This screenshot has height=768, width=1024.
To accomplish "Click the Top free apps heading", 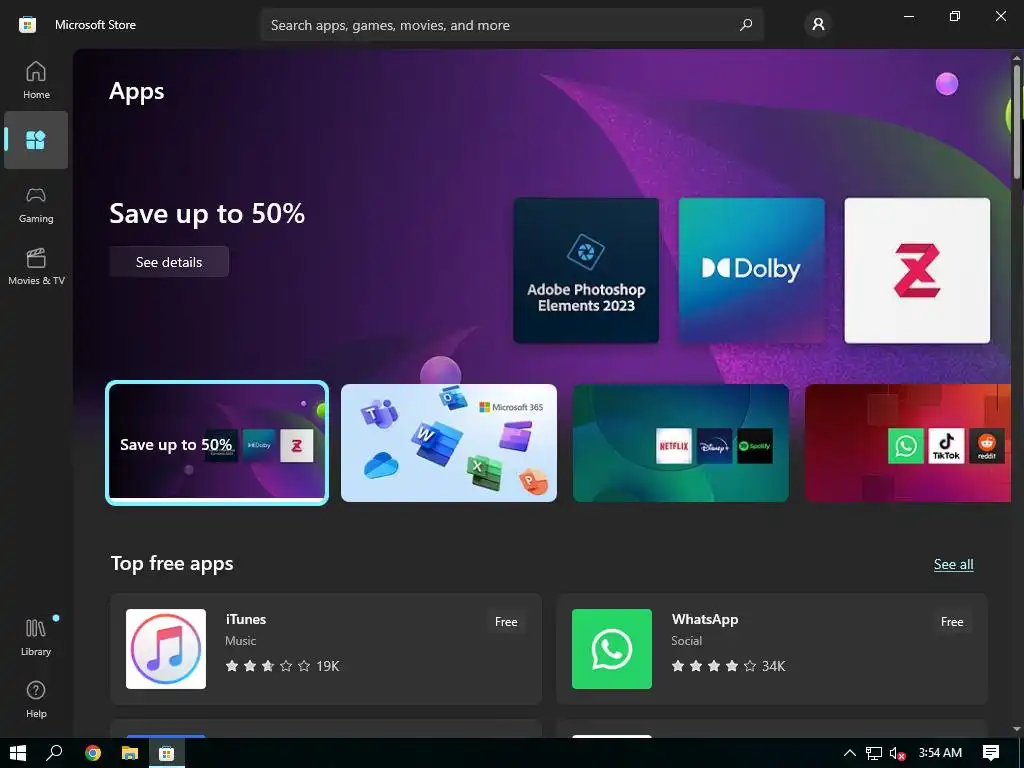I will pos(172,563).
